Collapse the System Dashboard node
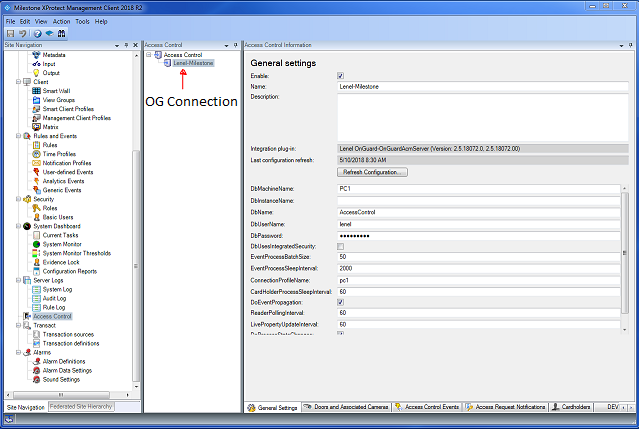639x429 pixels. coord(18,226)
